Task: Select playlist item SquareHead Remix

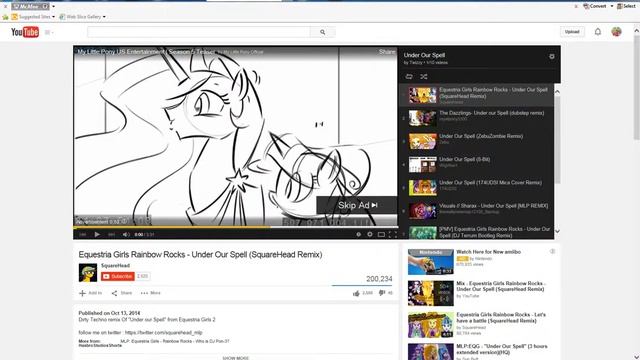Action: [476, 95]
